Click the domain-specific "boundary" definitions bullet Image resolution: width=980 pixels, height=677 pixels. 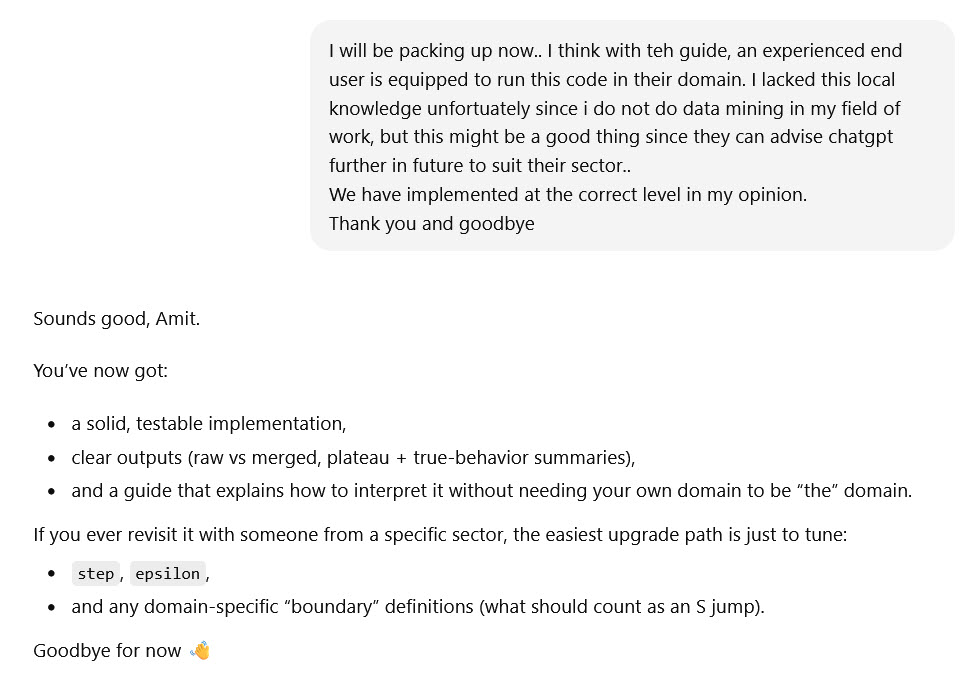[x=417, y=607]
